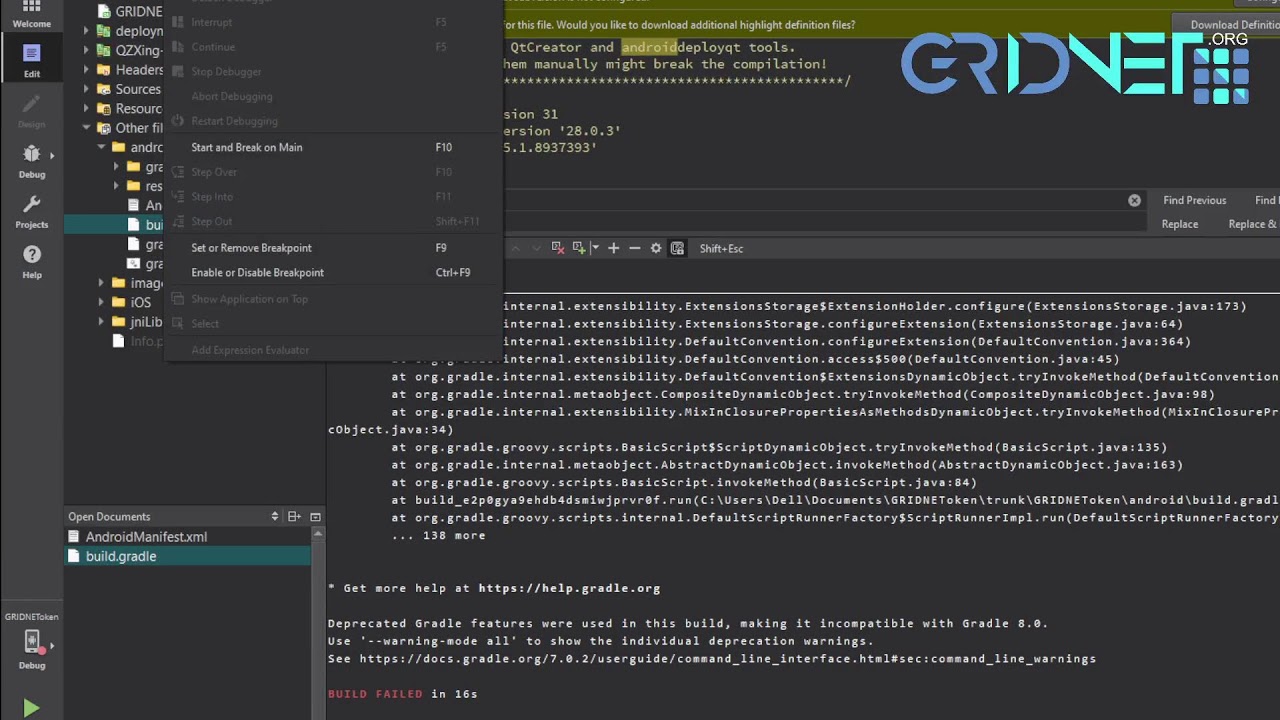Open the Help mode

tap(31, 261)
